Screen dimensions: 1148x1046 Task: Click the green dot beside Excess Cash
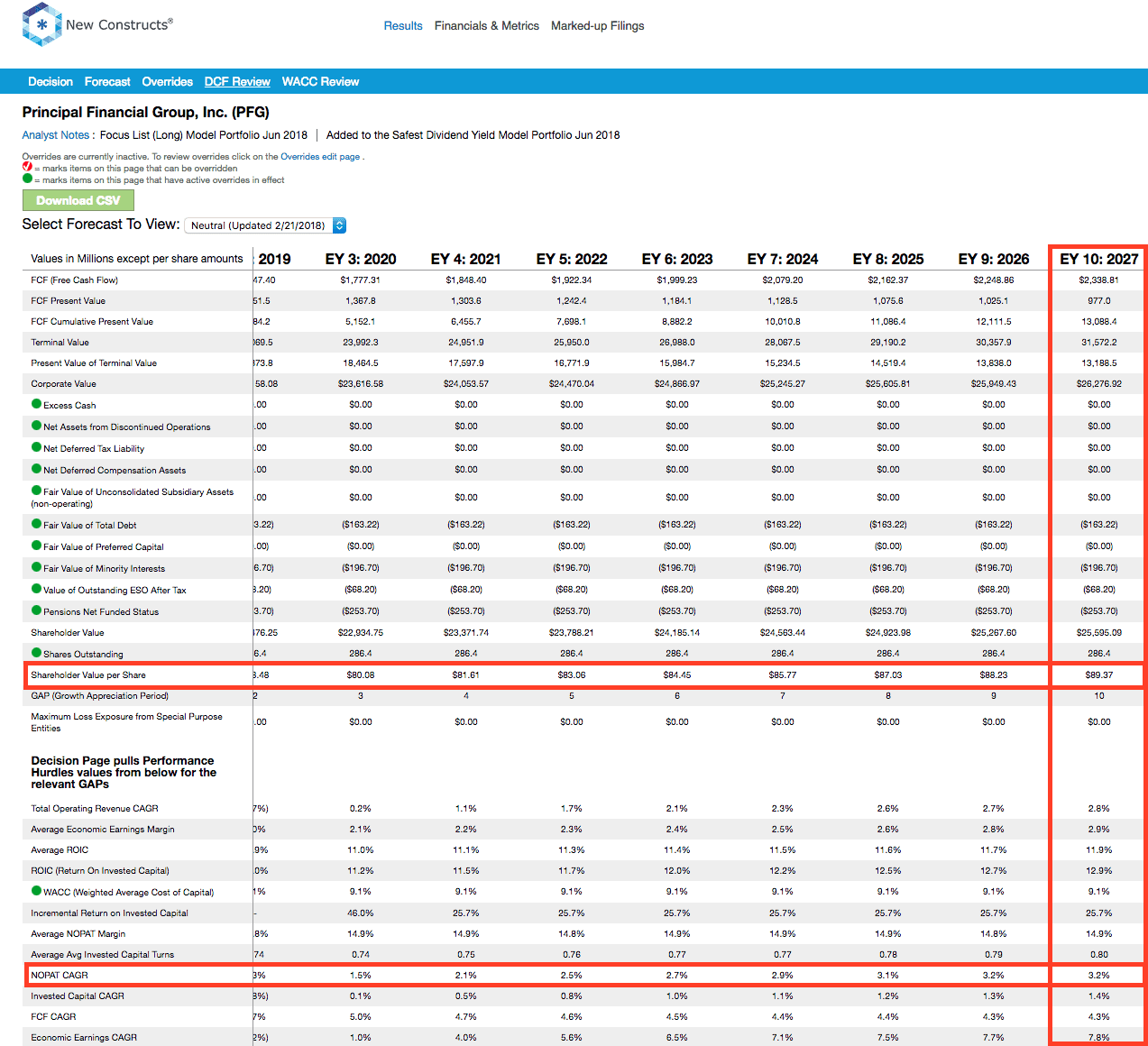37,404
